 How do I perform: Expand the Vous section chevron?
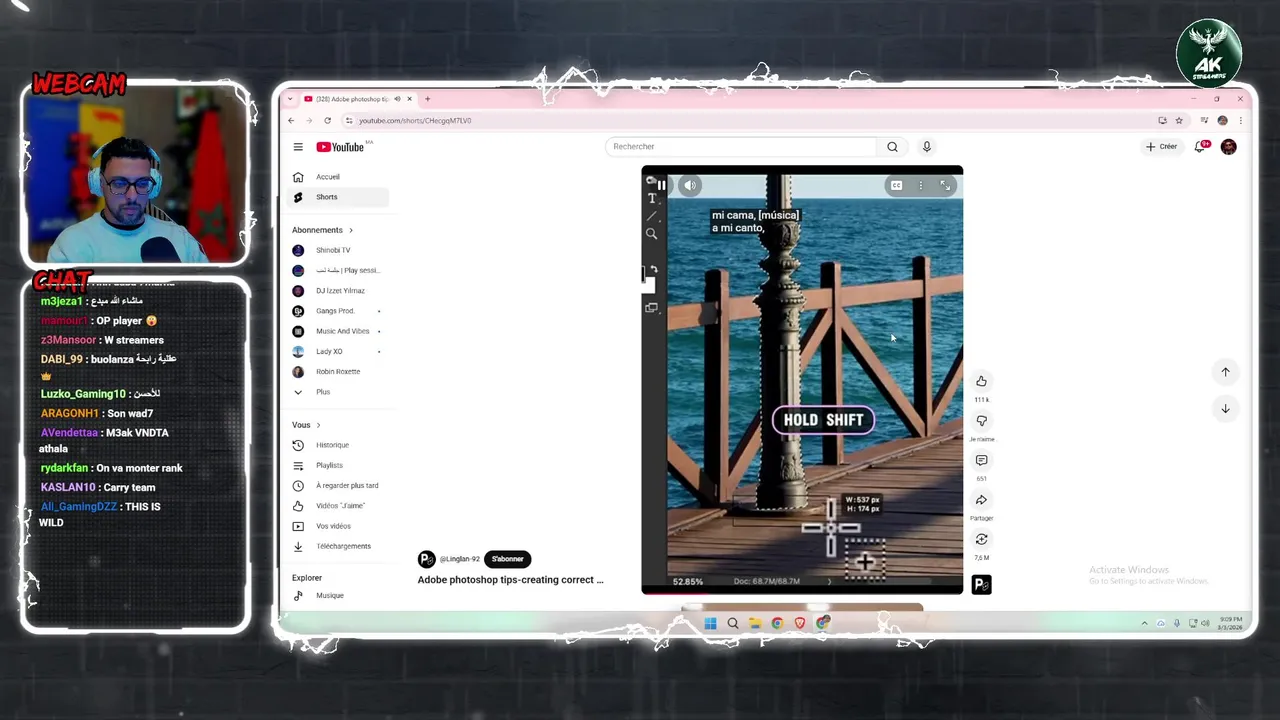coord(318,425)
